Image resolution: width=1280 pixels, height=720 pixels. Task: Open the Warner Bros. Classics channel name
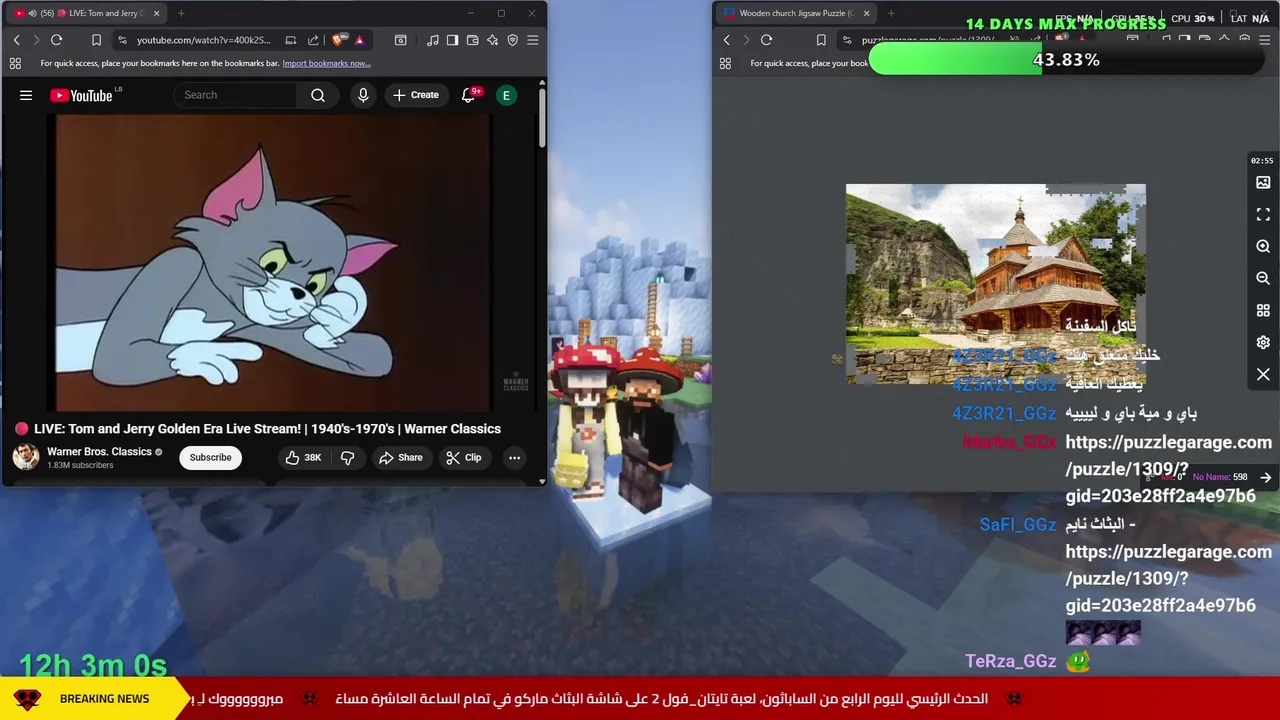99,452
